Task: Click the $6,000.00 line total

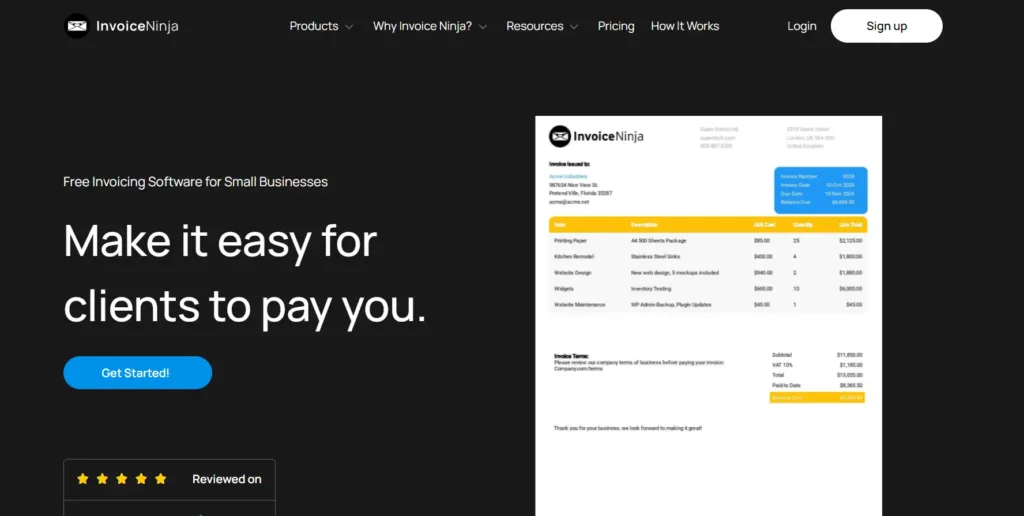Action: (x=850, y=288)
